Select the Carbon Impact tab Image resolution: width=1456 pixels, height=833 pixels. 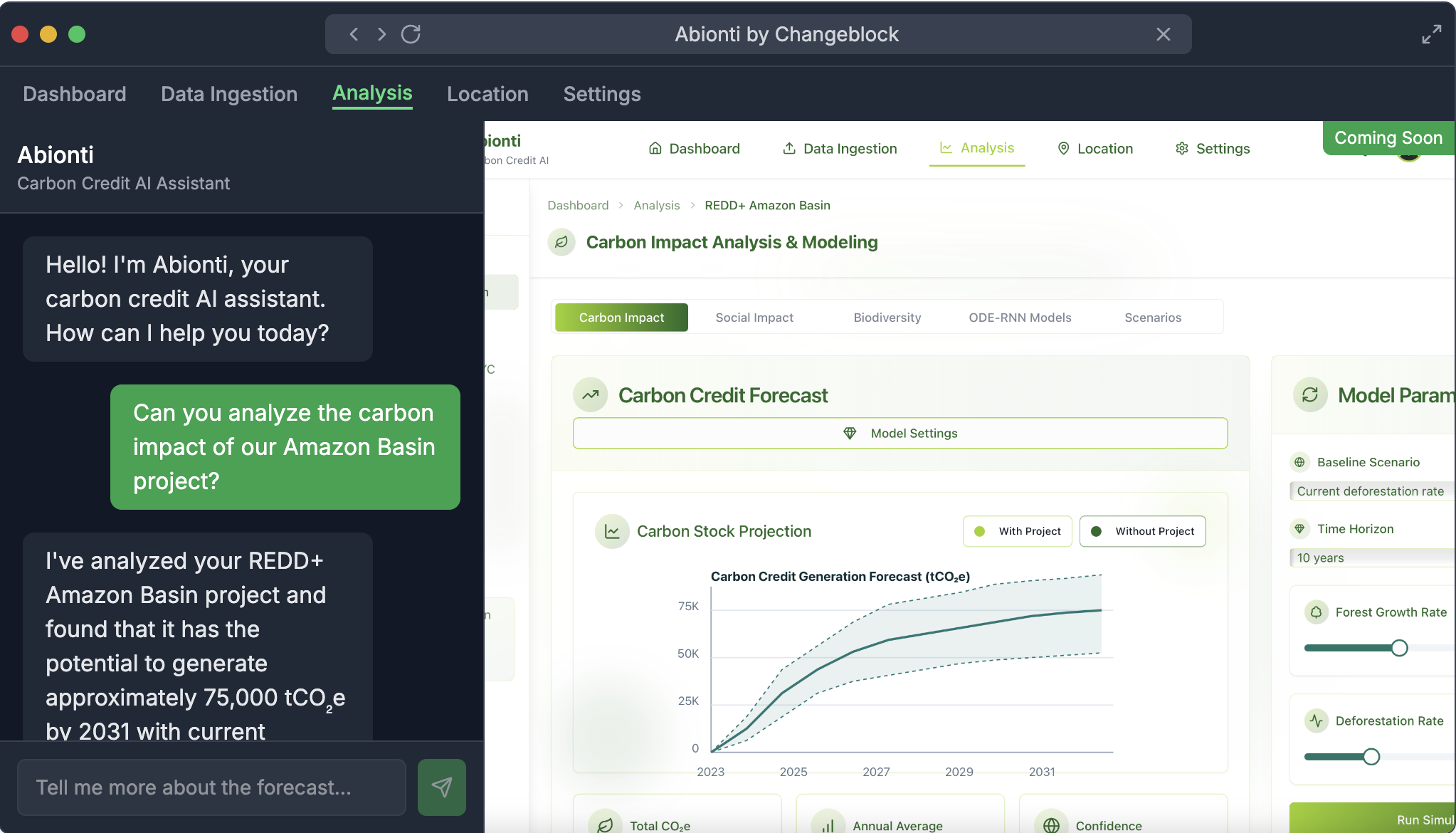(621, 318)
